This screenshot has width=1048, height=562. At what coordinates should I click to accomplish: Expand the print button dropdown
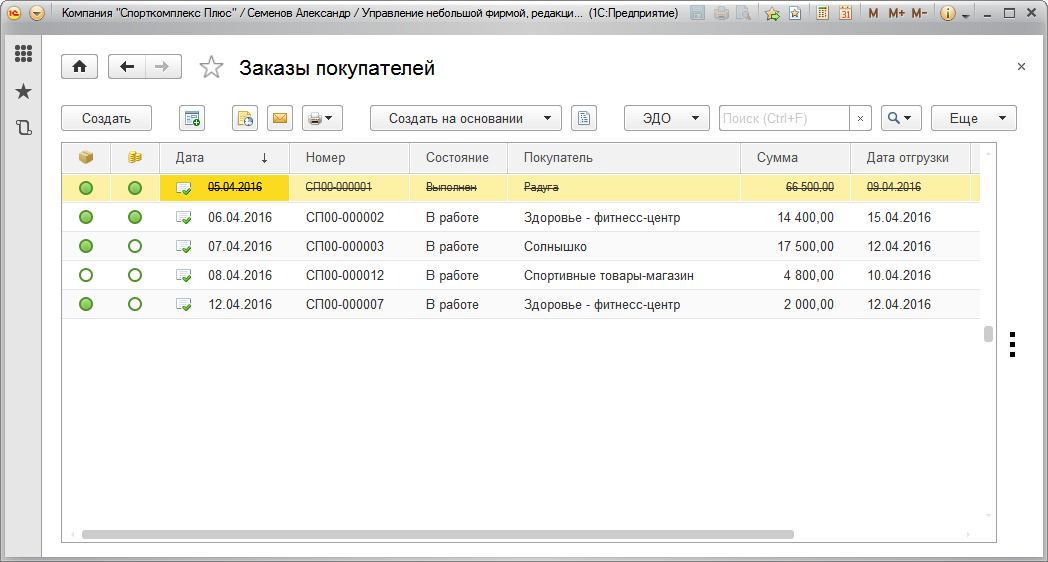click(322, 118)
